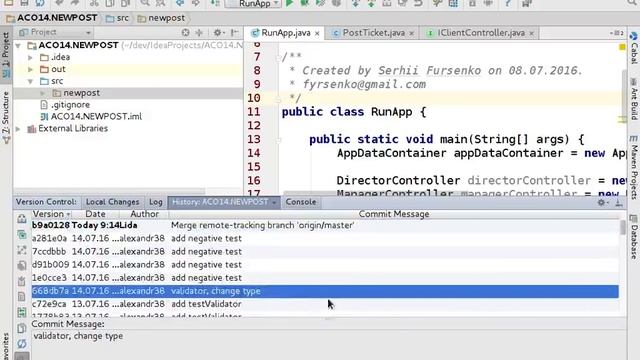Screen dimensions: 640x360
Task: Fold the Javadoc comment at line 7
Action: coord(278,58)
